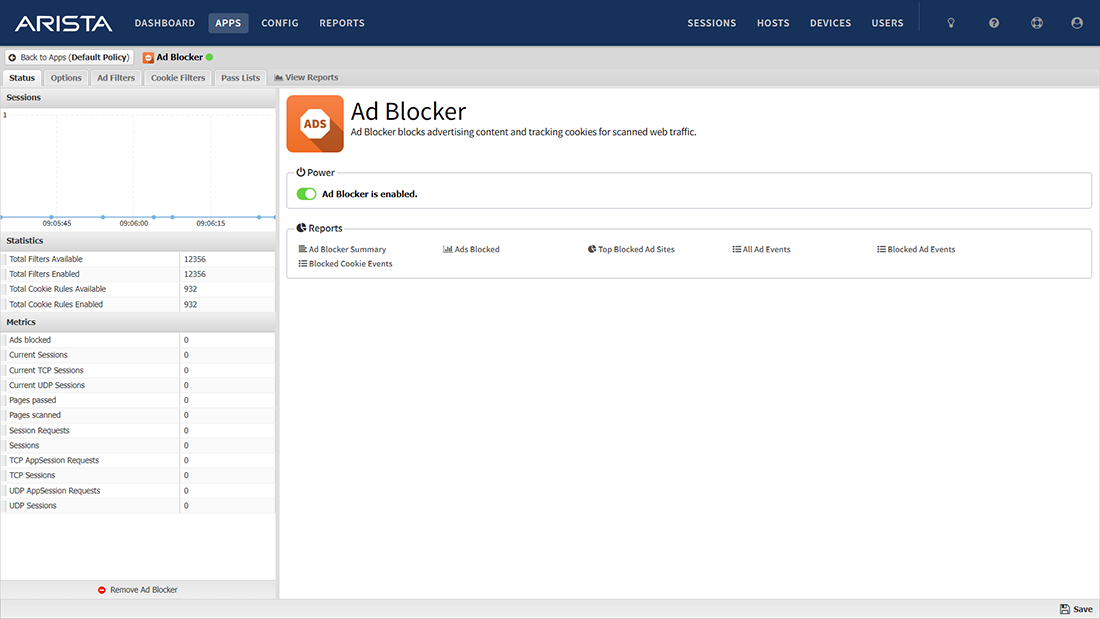
Task: Select the Total Cookie Rules Enabled row
Action: point(138,305)
